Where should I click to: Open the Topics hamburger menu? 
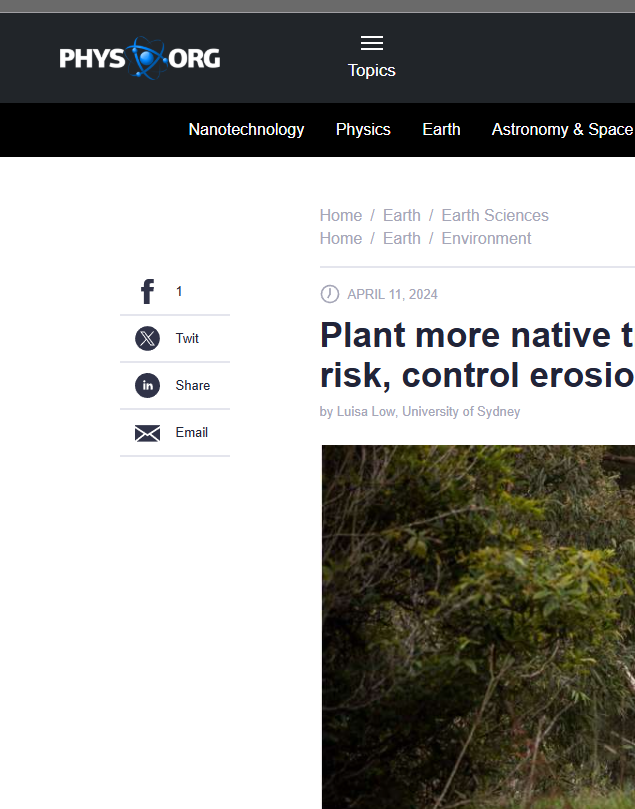click(x=372, y=43)
